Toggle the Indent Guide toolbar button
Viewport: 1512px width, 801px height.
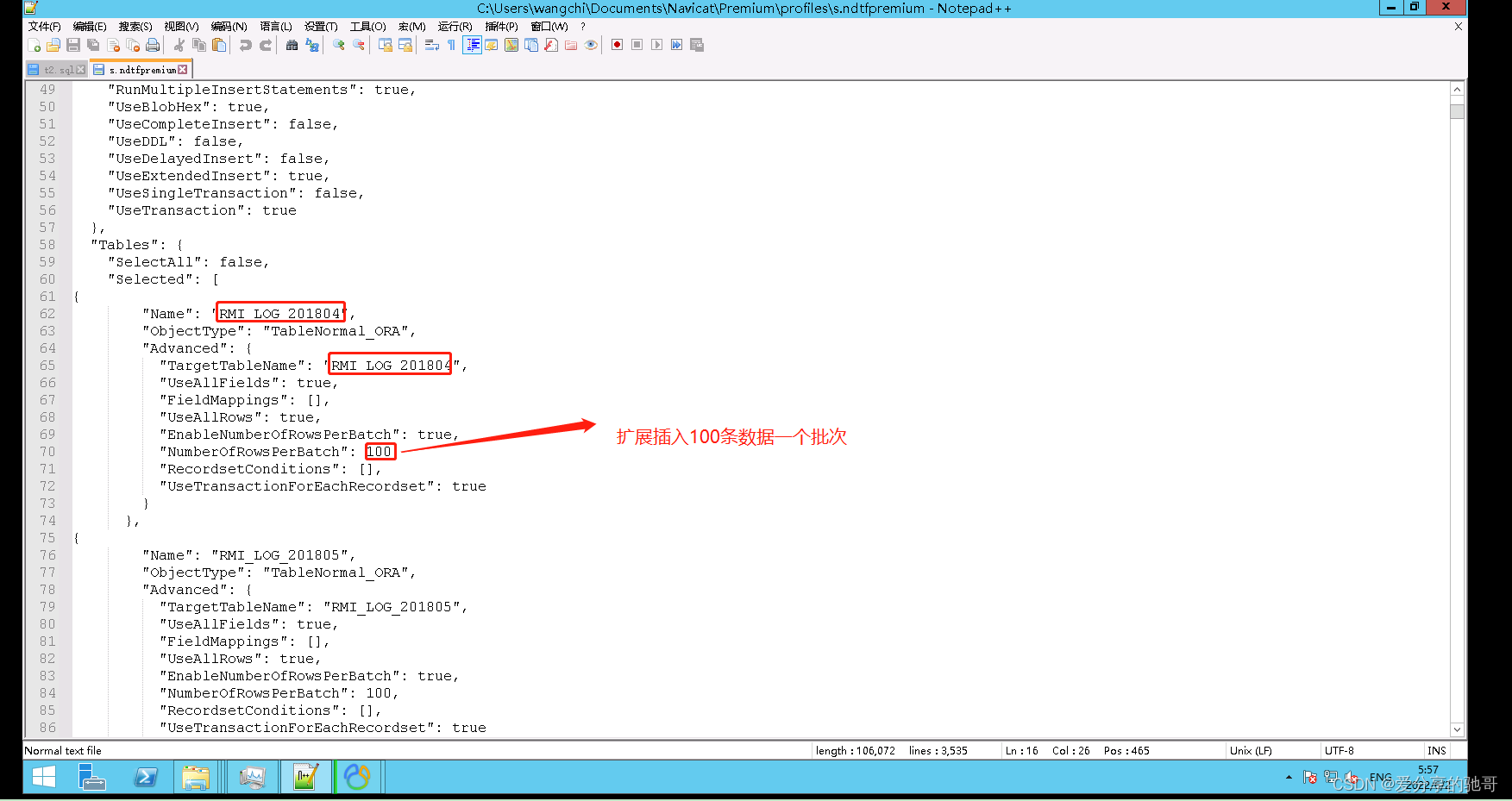472,45
